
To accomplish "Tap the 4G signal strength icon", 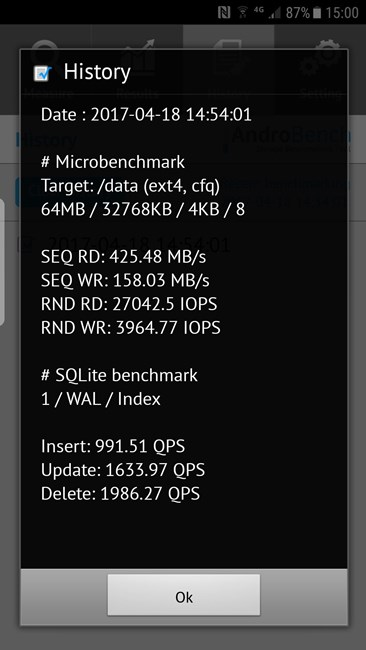I will [x=267, y=13].
